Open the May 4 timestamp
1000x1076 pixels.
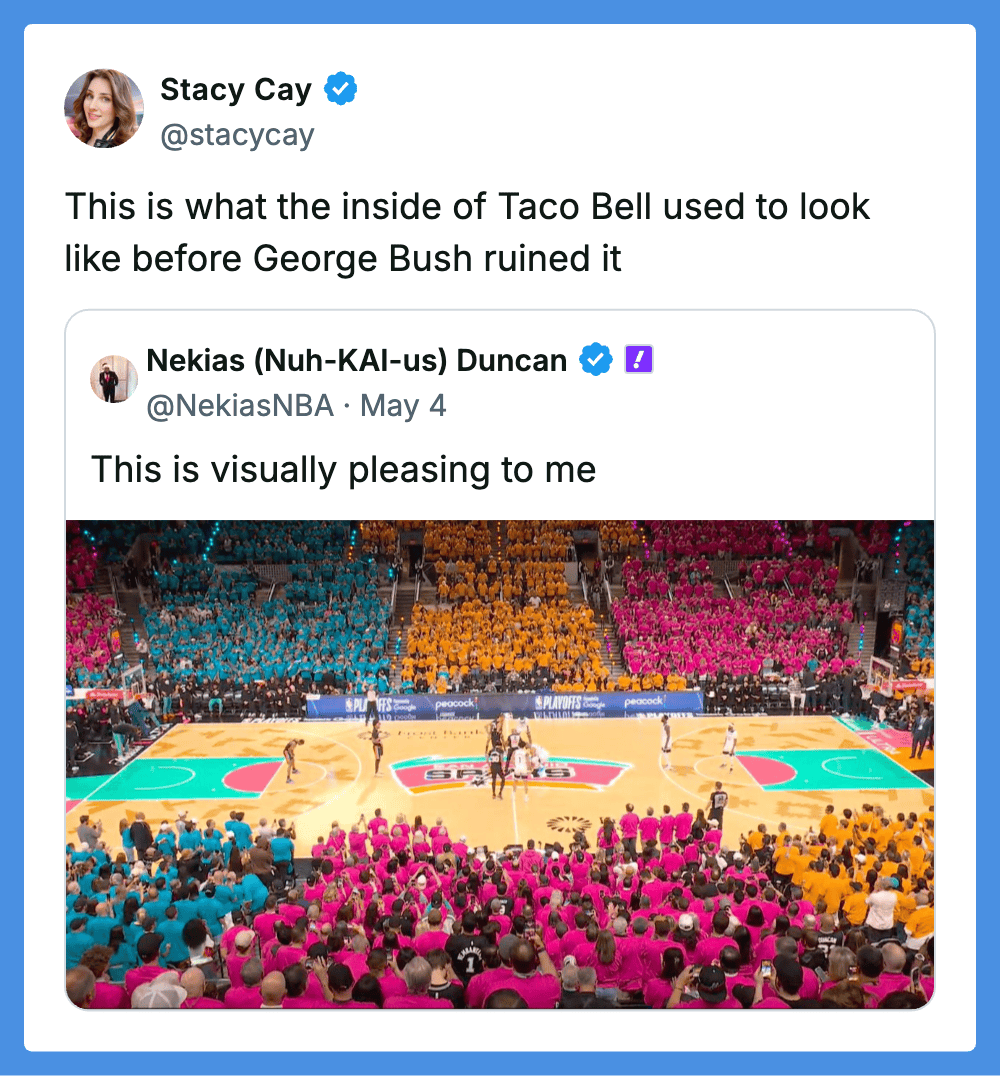(404, 406)
